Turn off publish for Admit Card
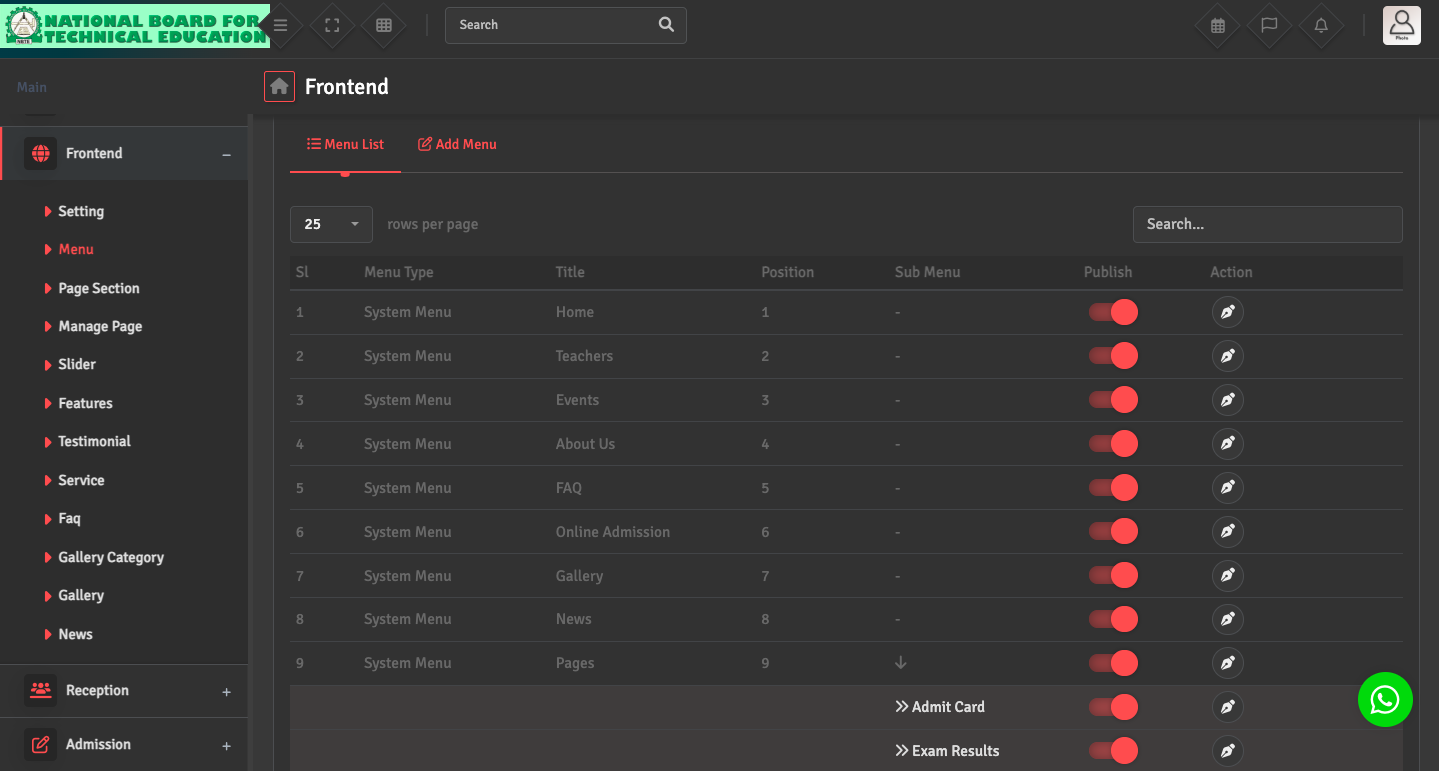The image size is (1439, 771). click(1114, 707)
